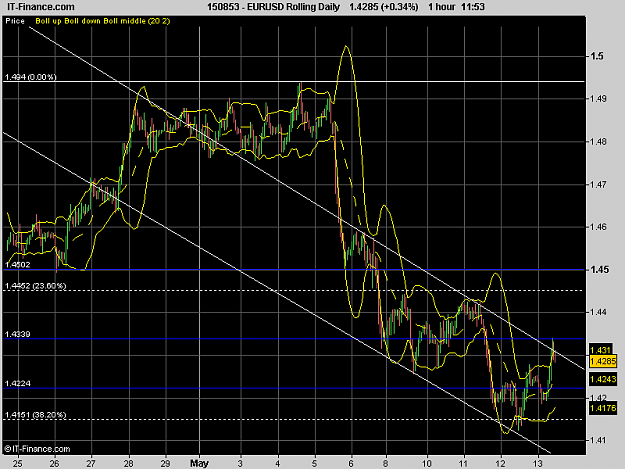Image resolution: width=625 pixels, height=469 pixels.
Task: Click the 1.4243 middle band price tag
Action: click(x=603, y=379)
